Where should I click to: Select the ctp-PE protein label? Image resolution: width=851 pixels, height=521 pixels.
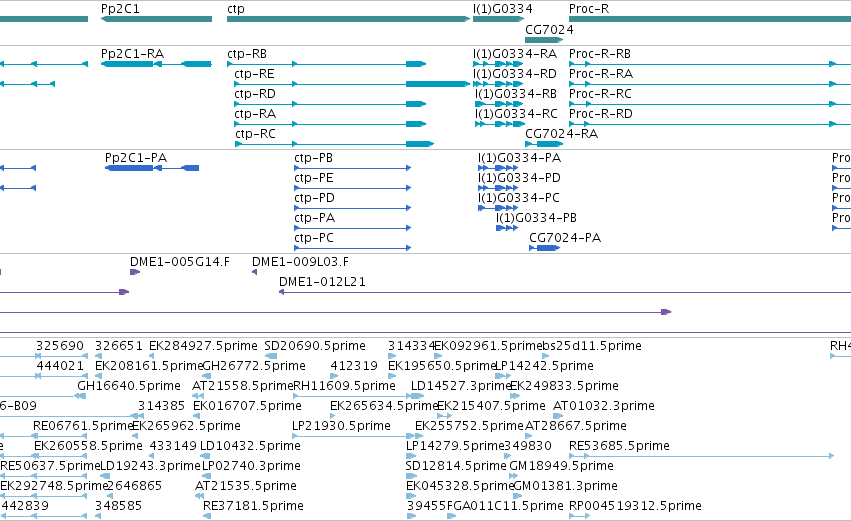(314, 178)
